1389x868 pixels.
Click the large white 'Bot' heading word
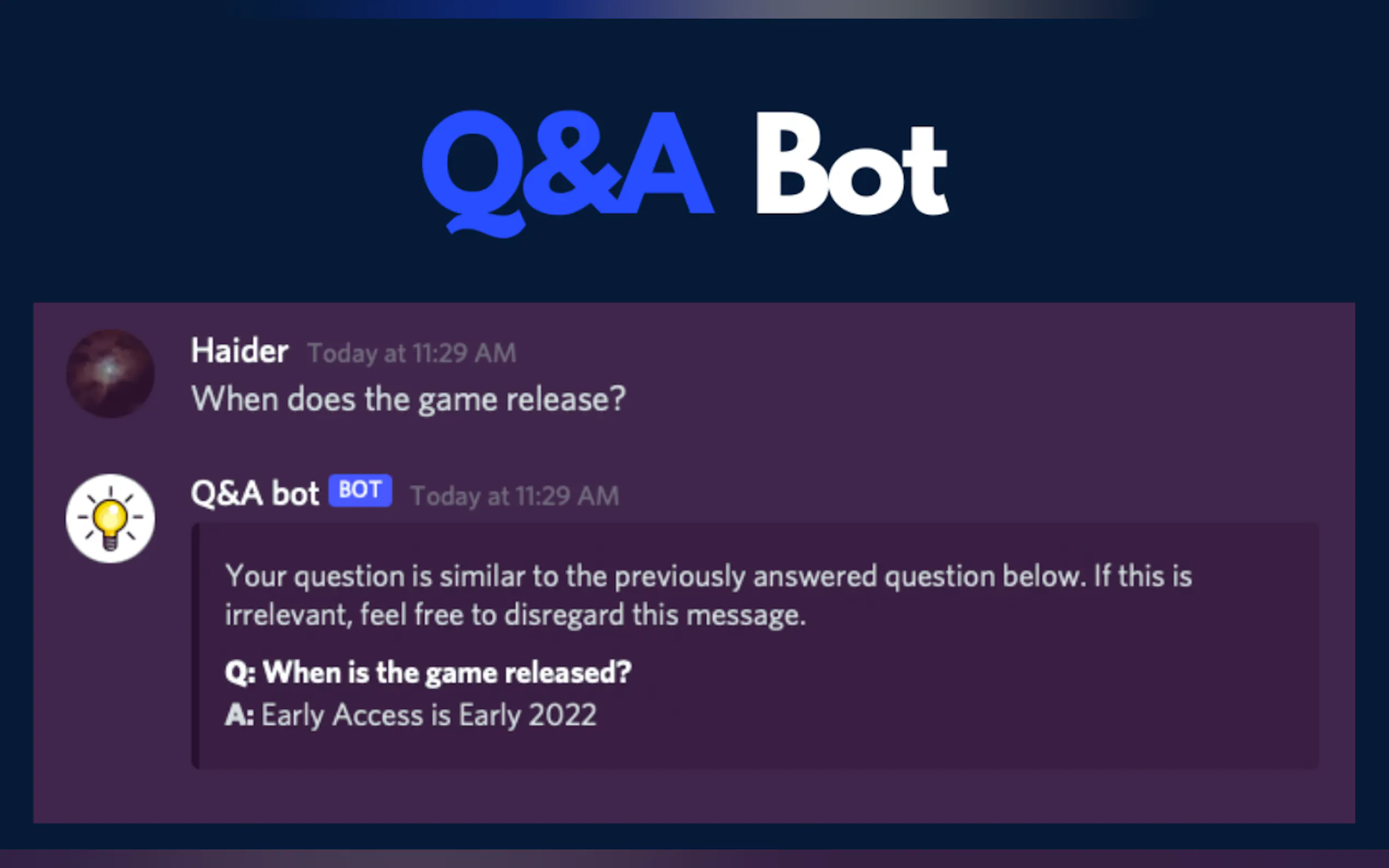pos(851,165)
